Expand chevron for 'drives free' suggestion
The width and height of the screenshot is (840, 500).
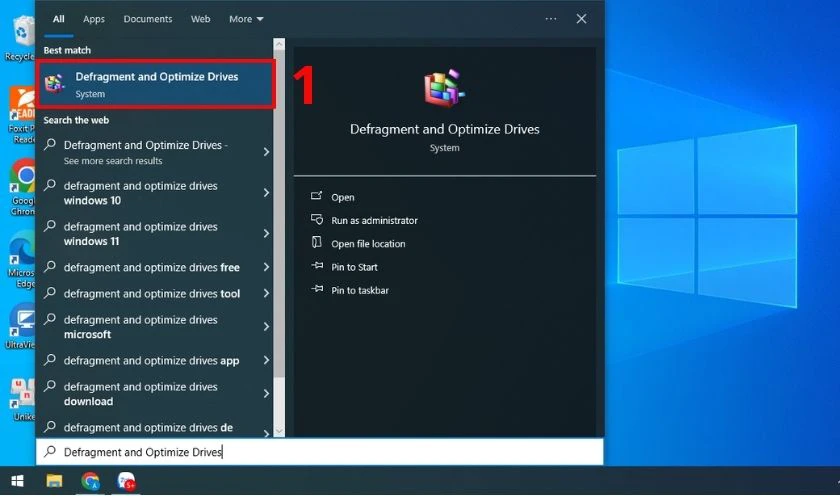266,267
